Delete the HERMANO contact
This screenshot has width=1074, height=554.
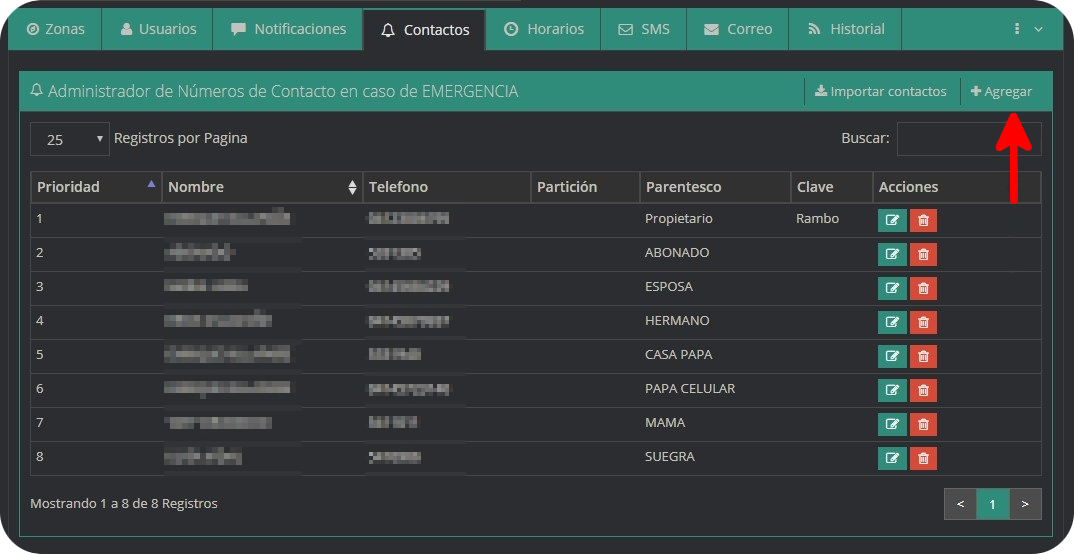coord(923,322)
